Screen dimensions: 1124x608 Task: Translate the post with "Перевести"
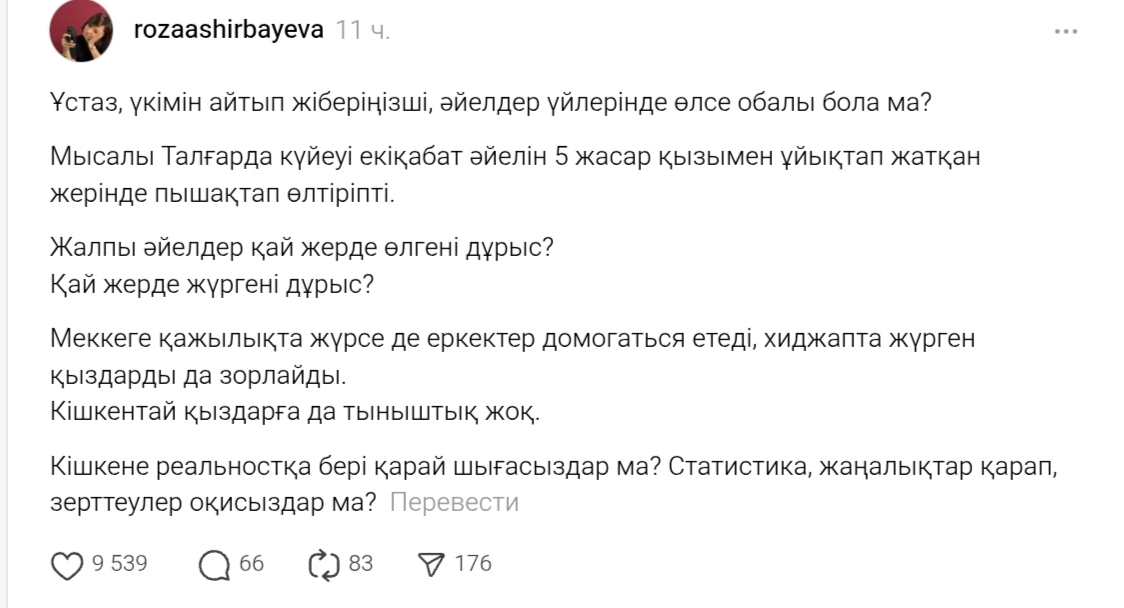pyautogui.click(x=454, y=502)
